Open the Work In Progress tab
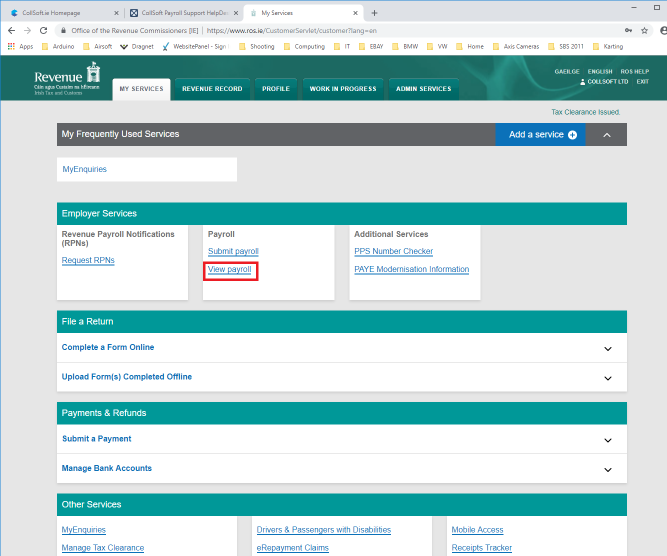 pos(343,89)
